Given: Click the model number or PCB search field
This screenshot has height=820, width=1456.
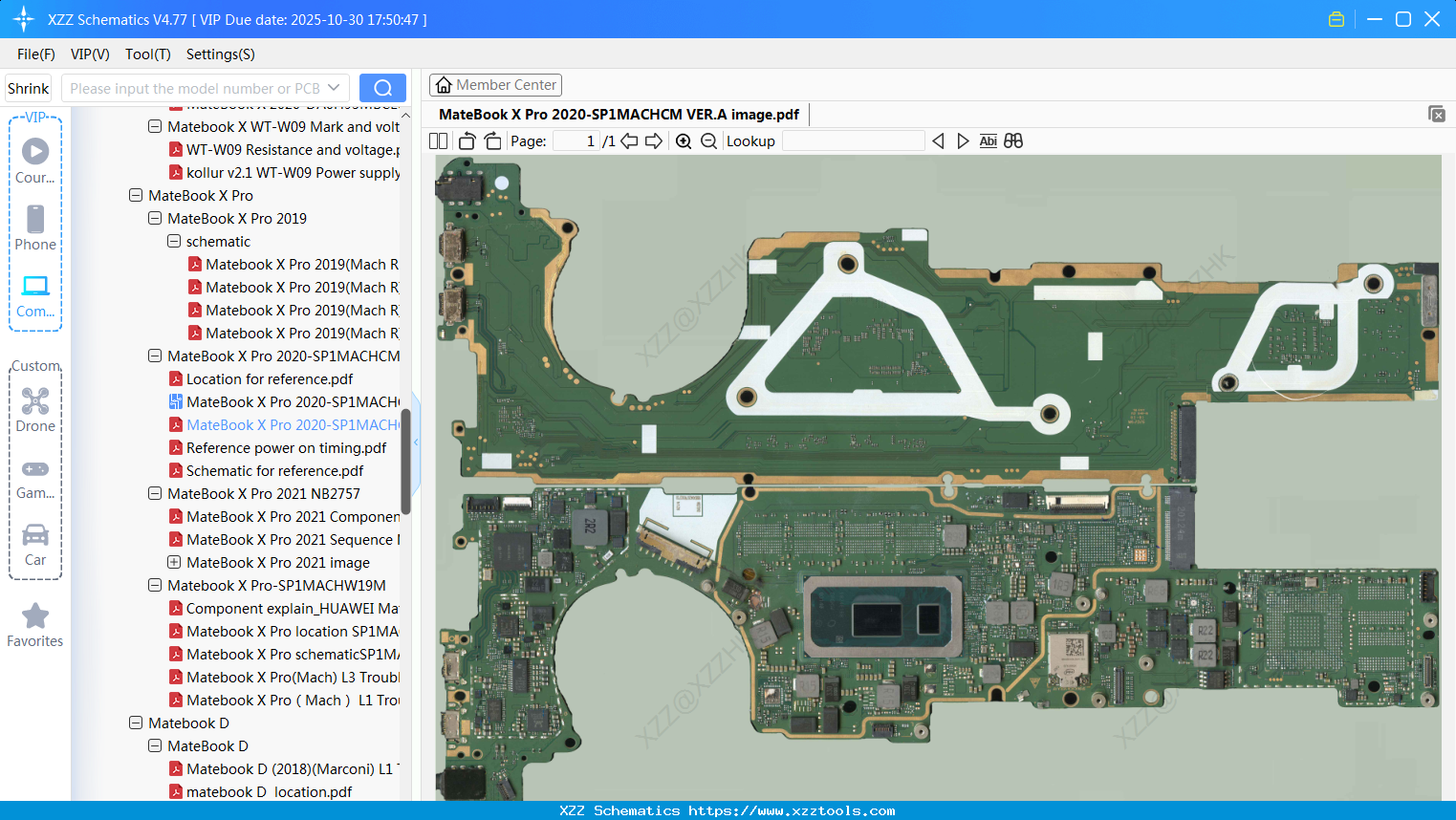Looking at the screenshot, I should tap(195, 88).
